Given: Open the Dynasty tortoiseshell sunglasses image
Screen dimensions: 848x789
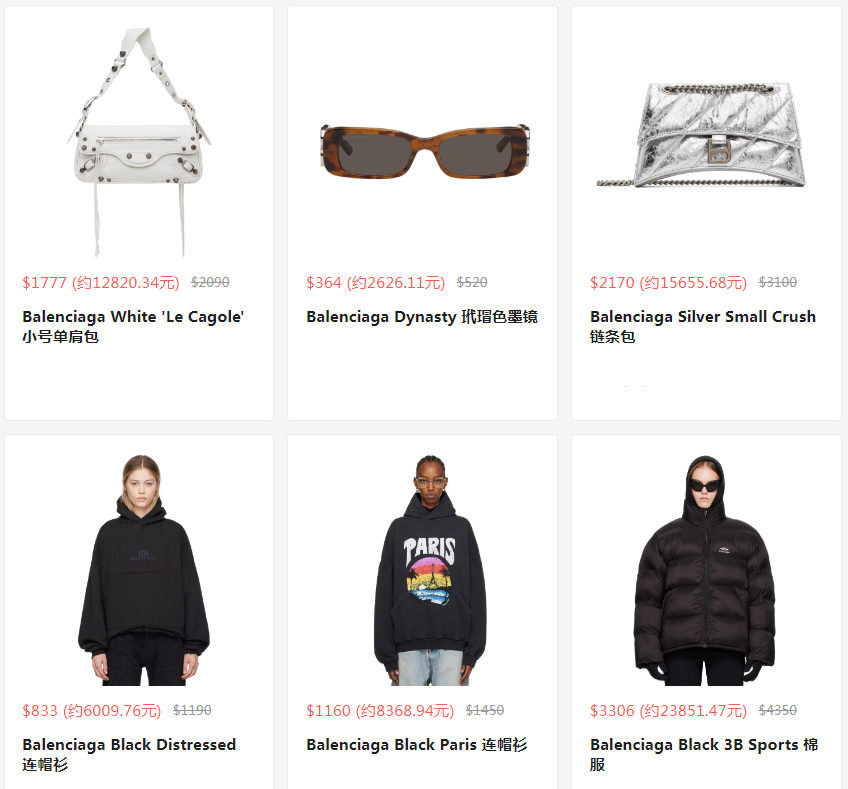Looking at the screenshot, I should coord(425,151).
